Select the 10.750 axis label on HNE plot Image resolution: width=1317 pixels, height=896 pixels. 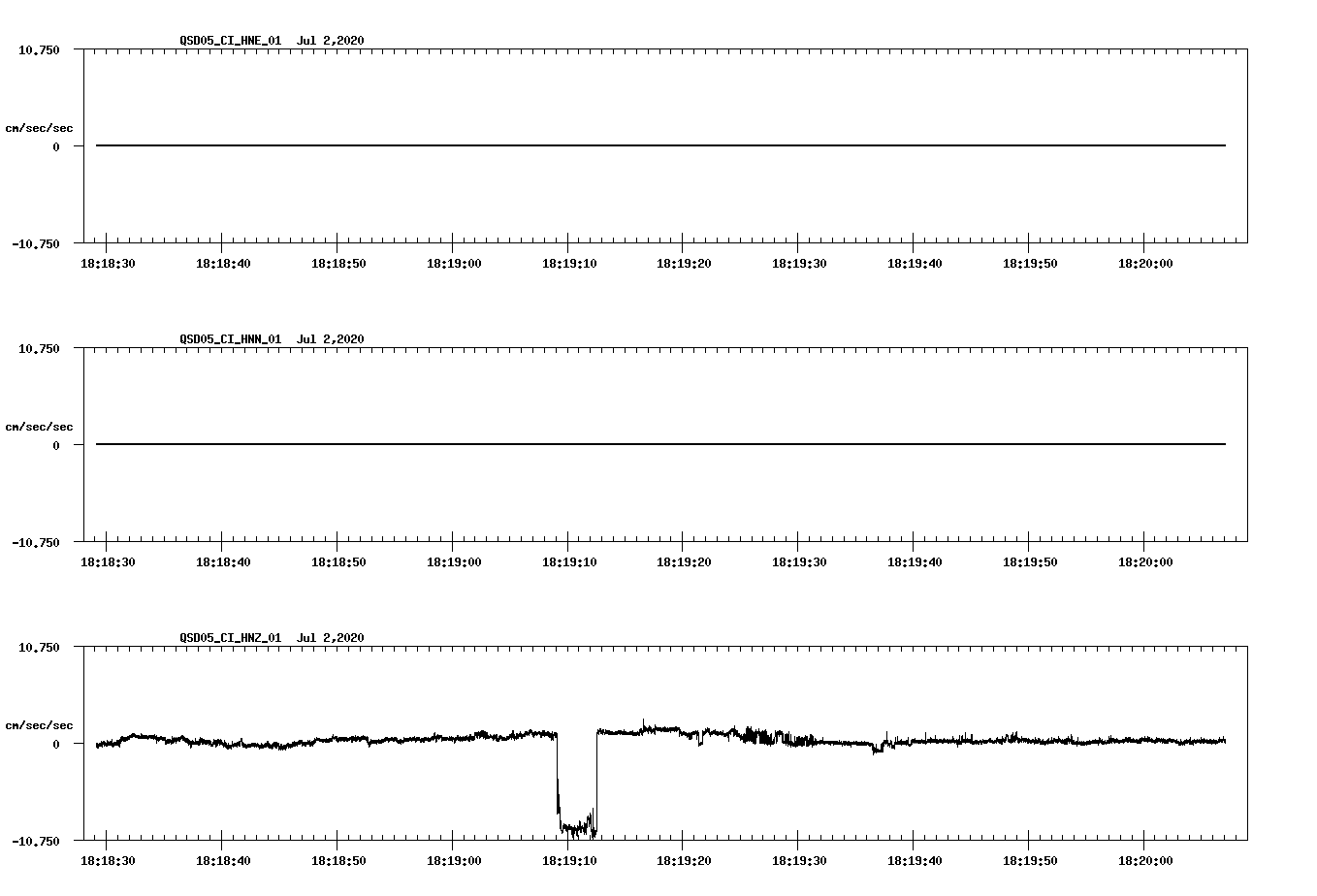pyautogui.click(x=39, y=49)
